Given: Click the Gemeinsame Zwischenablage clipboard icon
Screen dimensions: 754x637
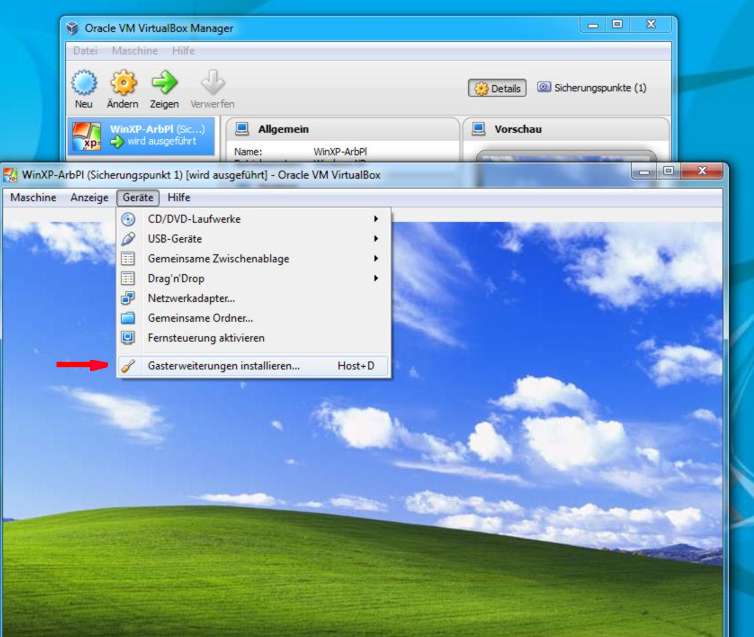Looking at the screenshot, I should click(x=128, y=259).
